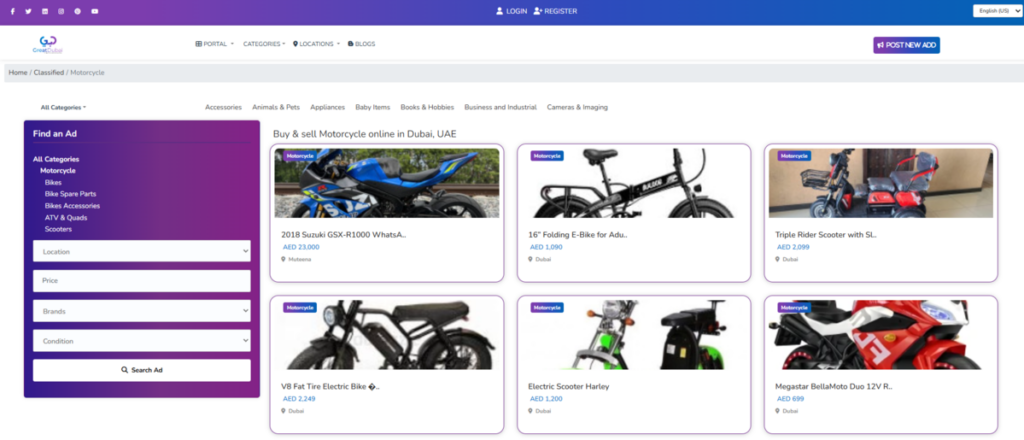Select All Categories in Find an Ad
The image size is (1024, 440).
[56, 159]
